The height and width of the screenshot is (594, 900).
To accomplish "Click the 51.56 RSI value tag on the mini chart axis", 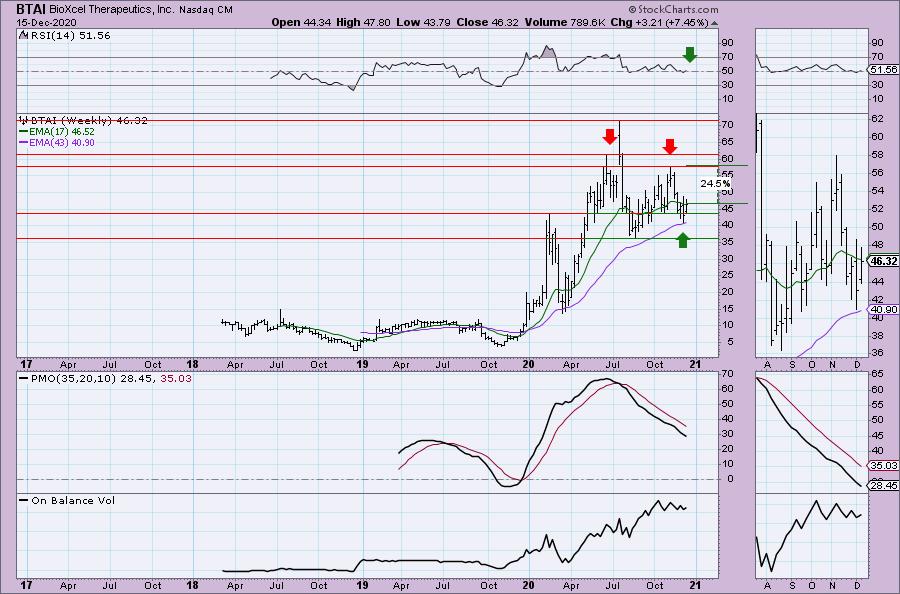I will (883, 69).
